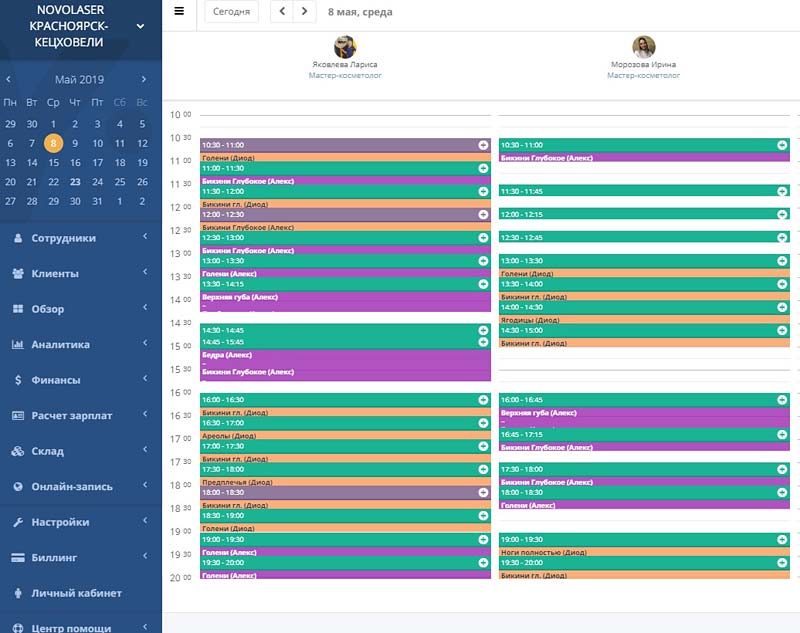800x633 pixels.
Task: Click the Настройки wrench icon
Action: (17, 523)
